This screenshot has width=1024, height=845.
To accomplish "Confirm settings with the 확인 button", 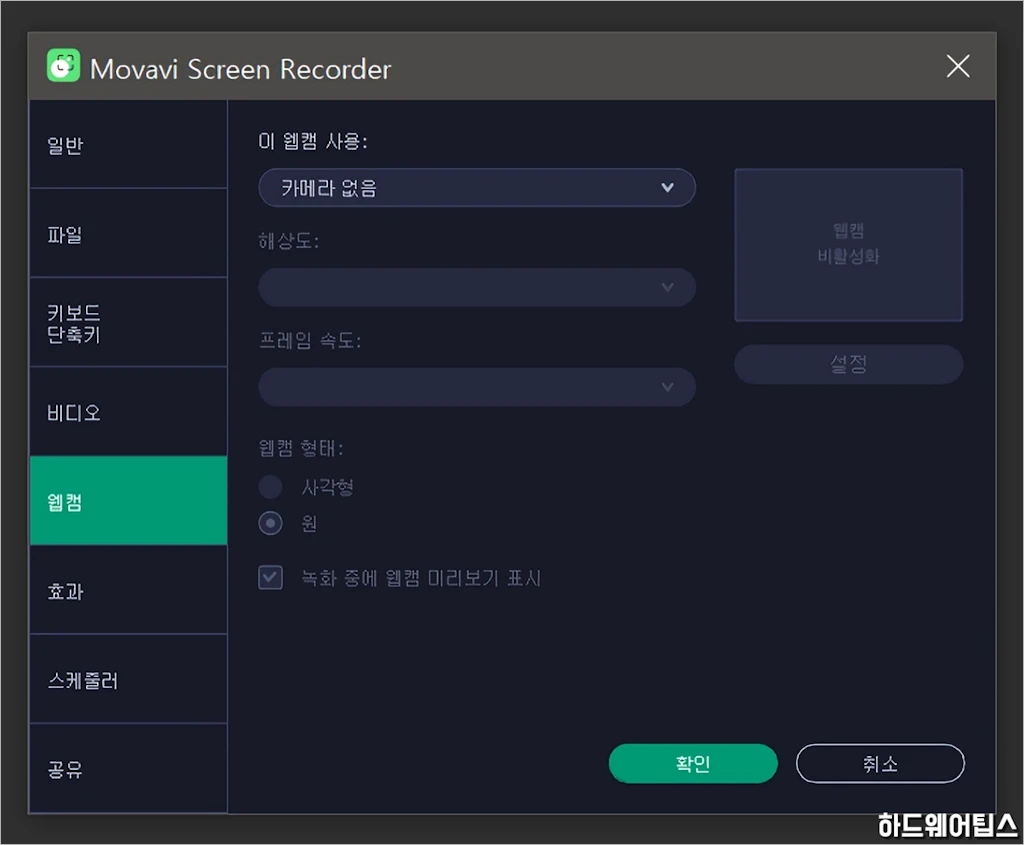I will point(692,764).
